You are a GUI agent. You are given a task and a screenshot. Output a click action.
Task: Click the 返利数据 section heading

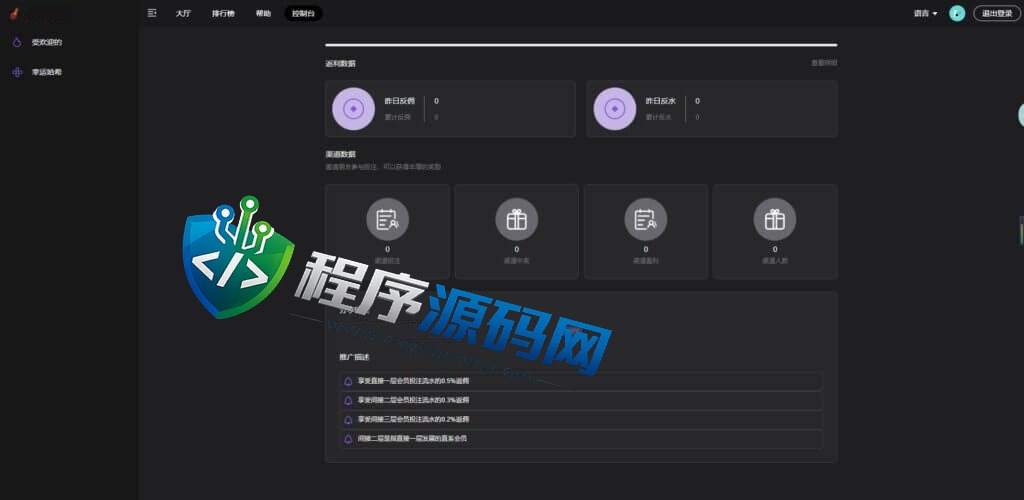click(341, 64)
